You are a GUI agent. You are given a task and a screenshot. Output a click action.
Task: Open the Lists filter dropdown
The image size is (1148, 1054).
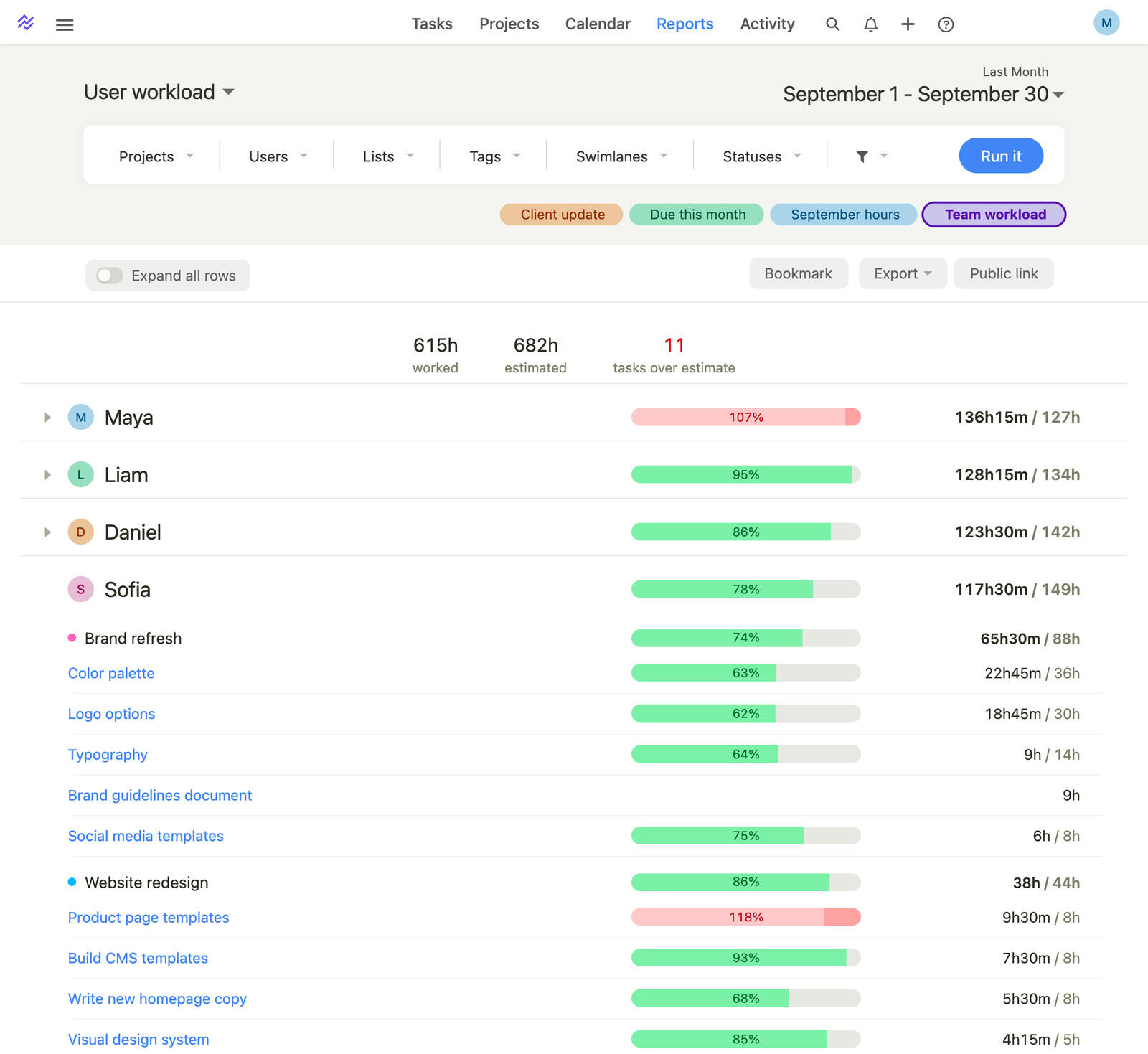click(x=388, y=156)
